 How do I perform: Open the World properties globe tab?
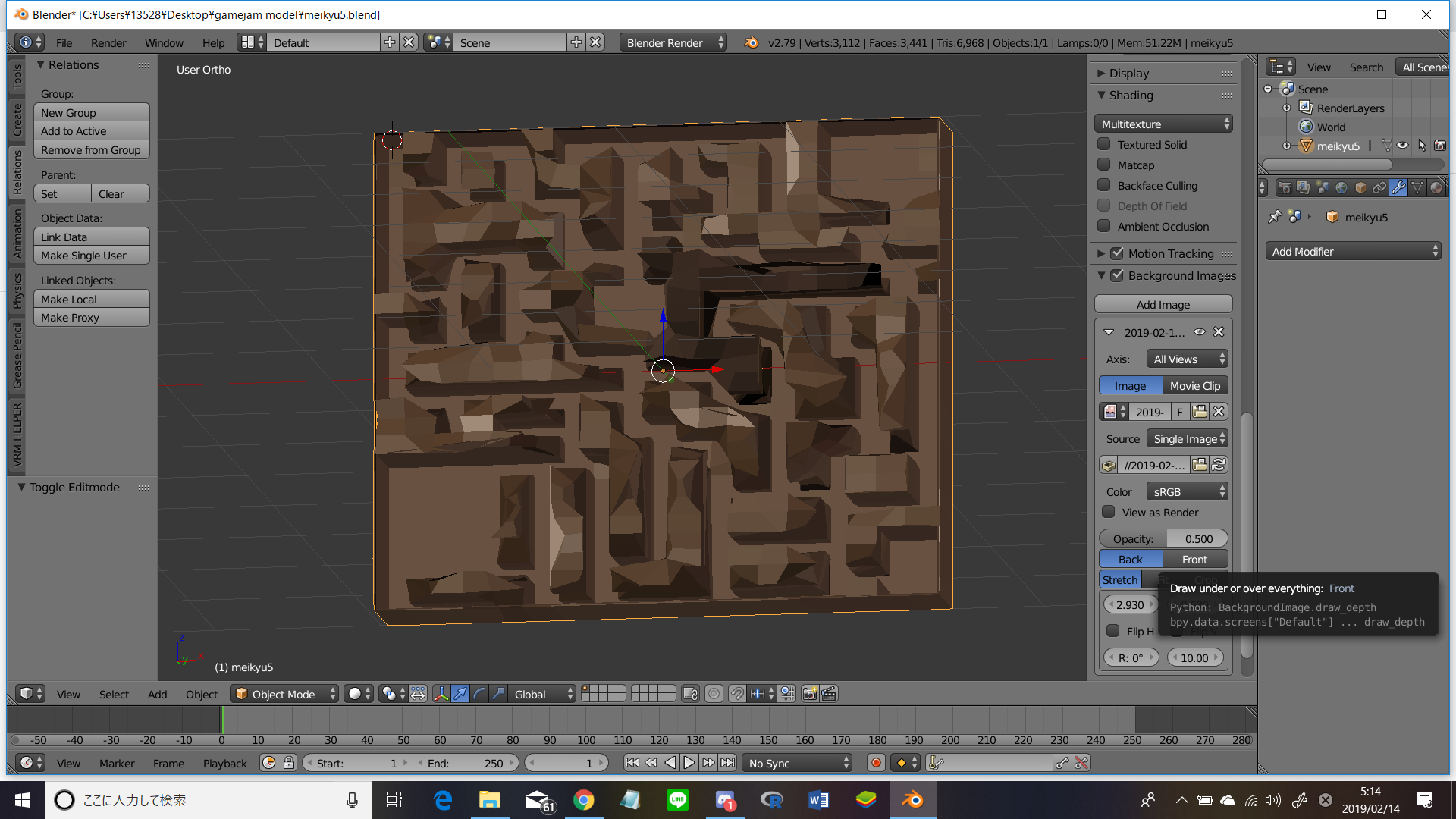(x=1341, y=187)
